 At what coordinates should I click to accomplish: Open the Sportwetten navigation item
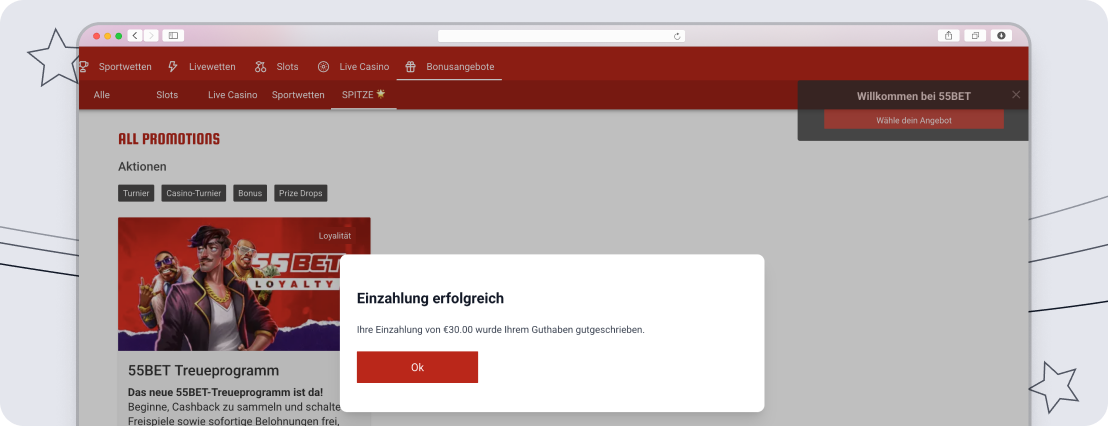click(x=125, y=67)
